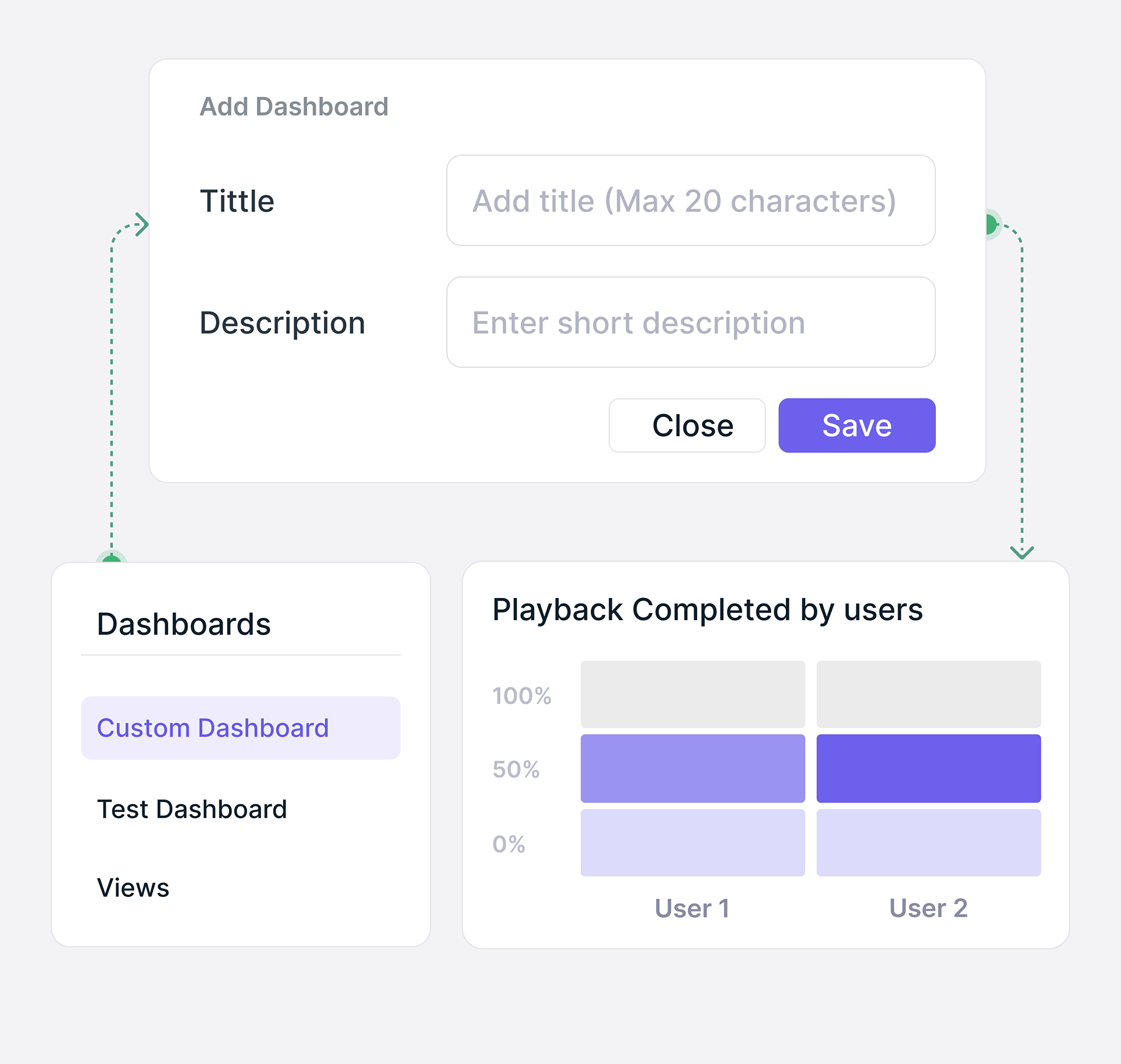This screenshot has width=1121, height=1064.
Task: Open Test Dashboard
Action: [192, 809]
